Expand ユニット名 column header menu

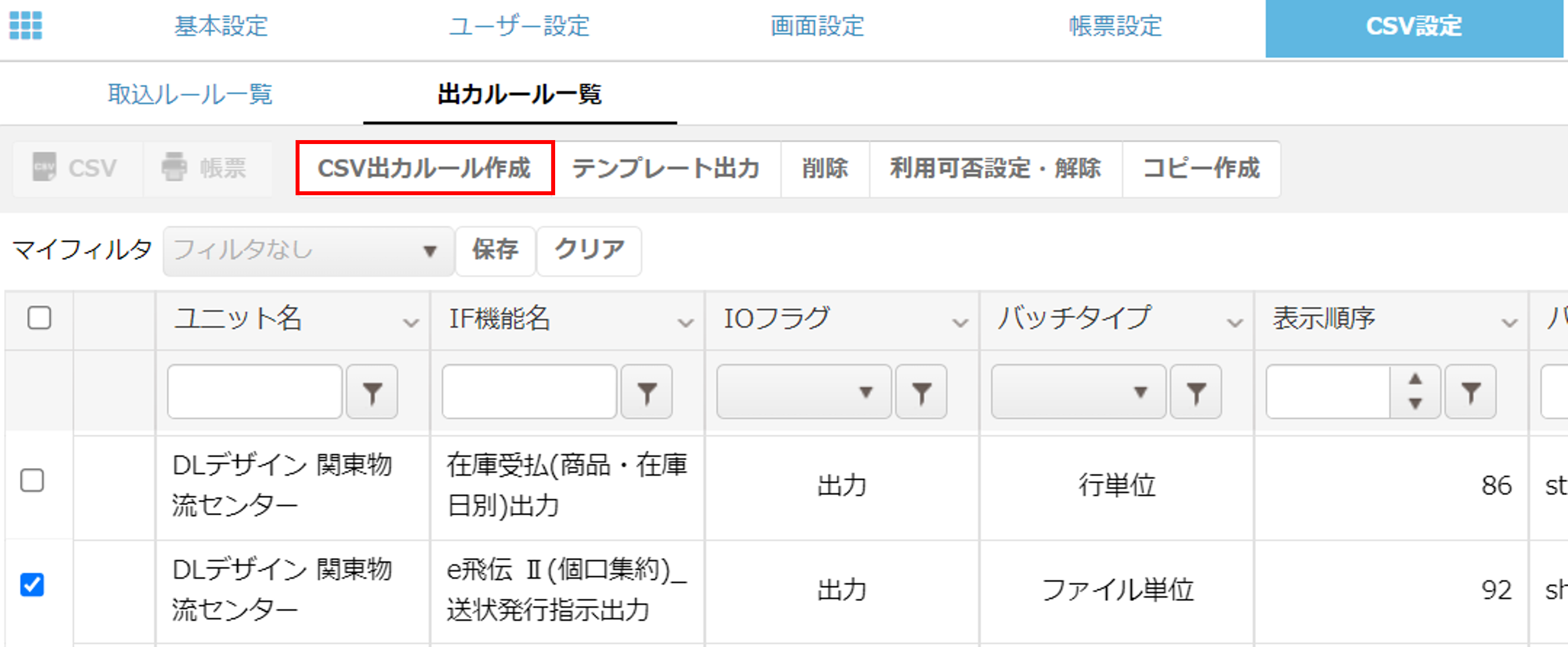(x=412, y=322)
